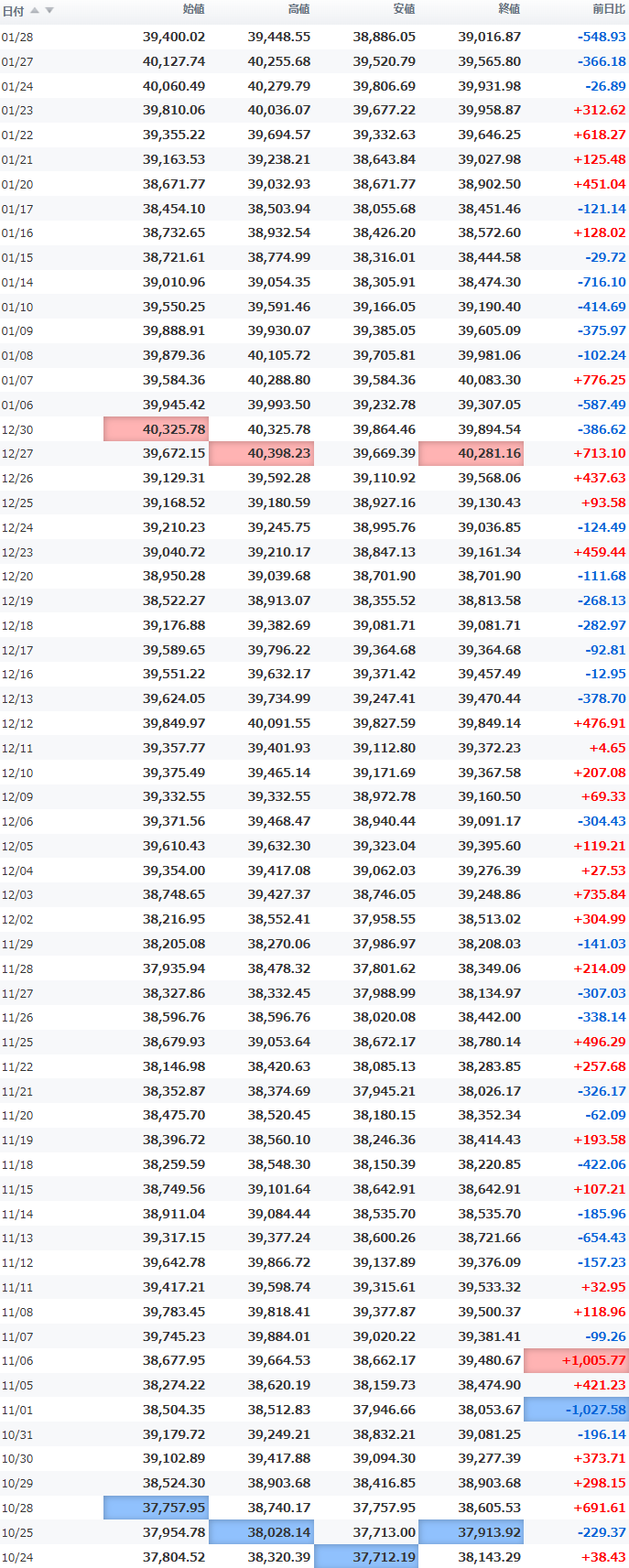Select closing price 39,565.80
Viewport: 629px width, 1568px height.
pyautogui.click(x=490, y=61)
